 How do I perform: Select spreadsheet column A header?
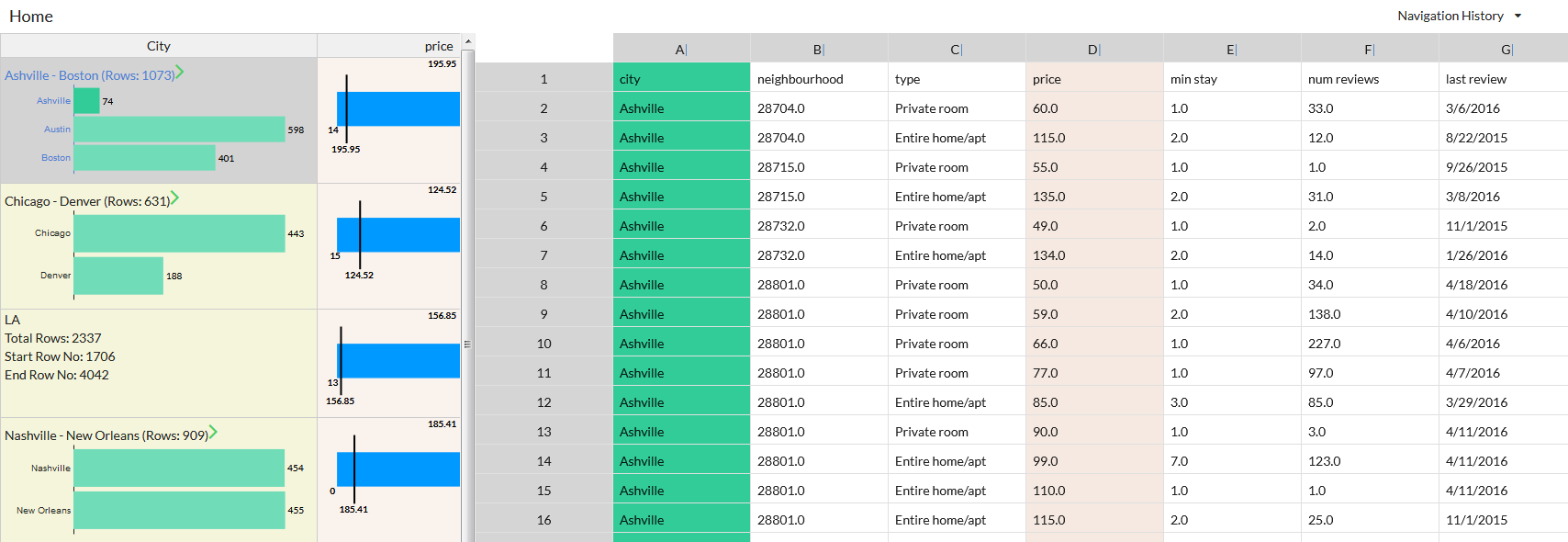point(681,50)
